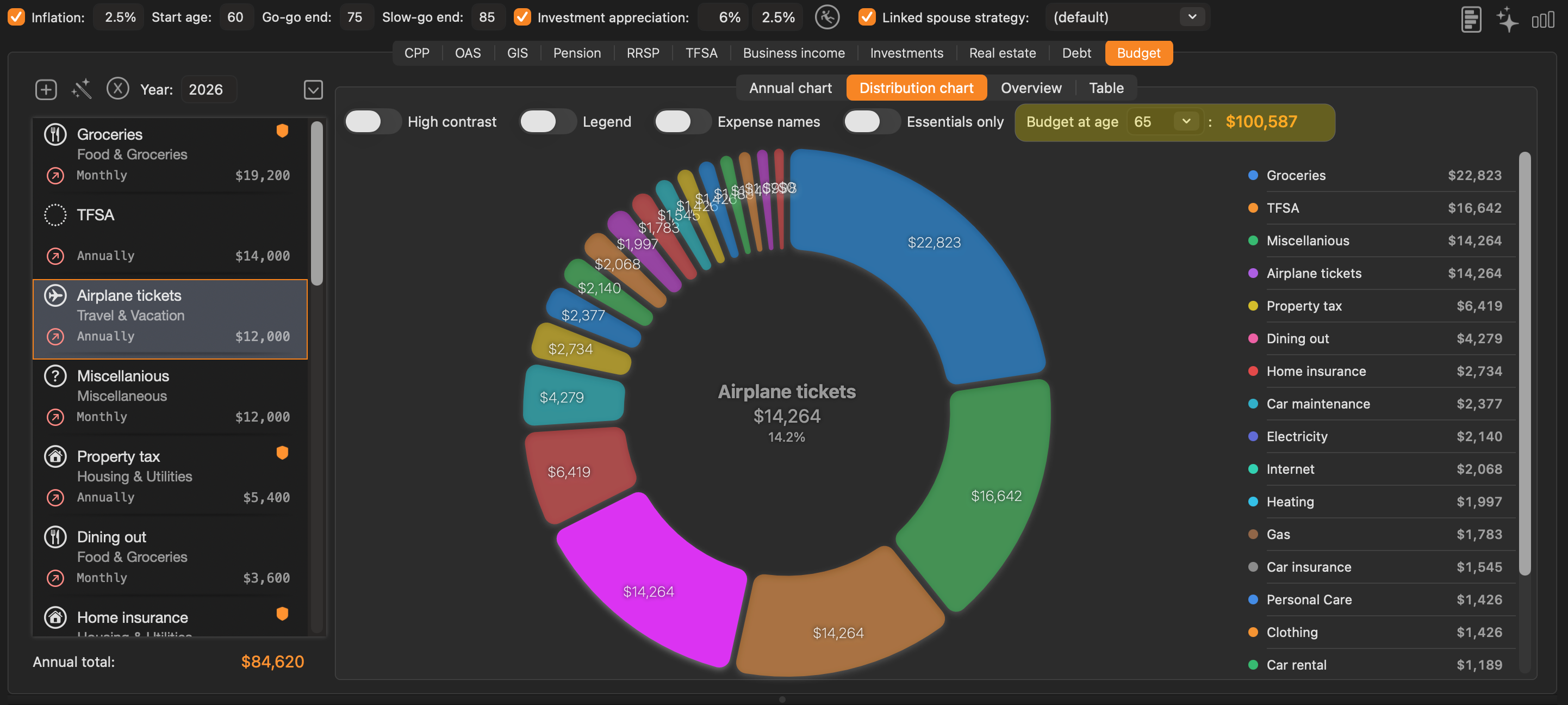Go to the Debt tab
Image resolution: width=1568 pixels, height=705 pixels.
click(x=1076, y=53)
